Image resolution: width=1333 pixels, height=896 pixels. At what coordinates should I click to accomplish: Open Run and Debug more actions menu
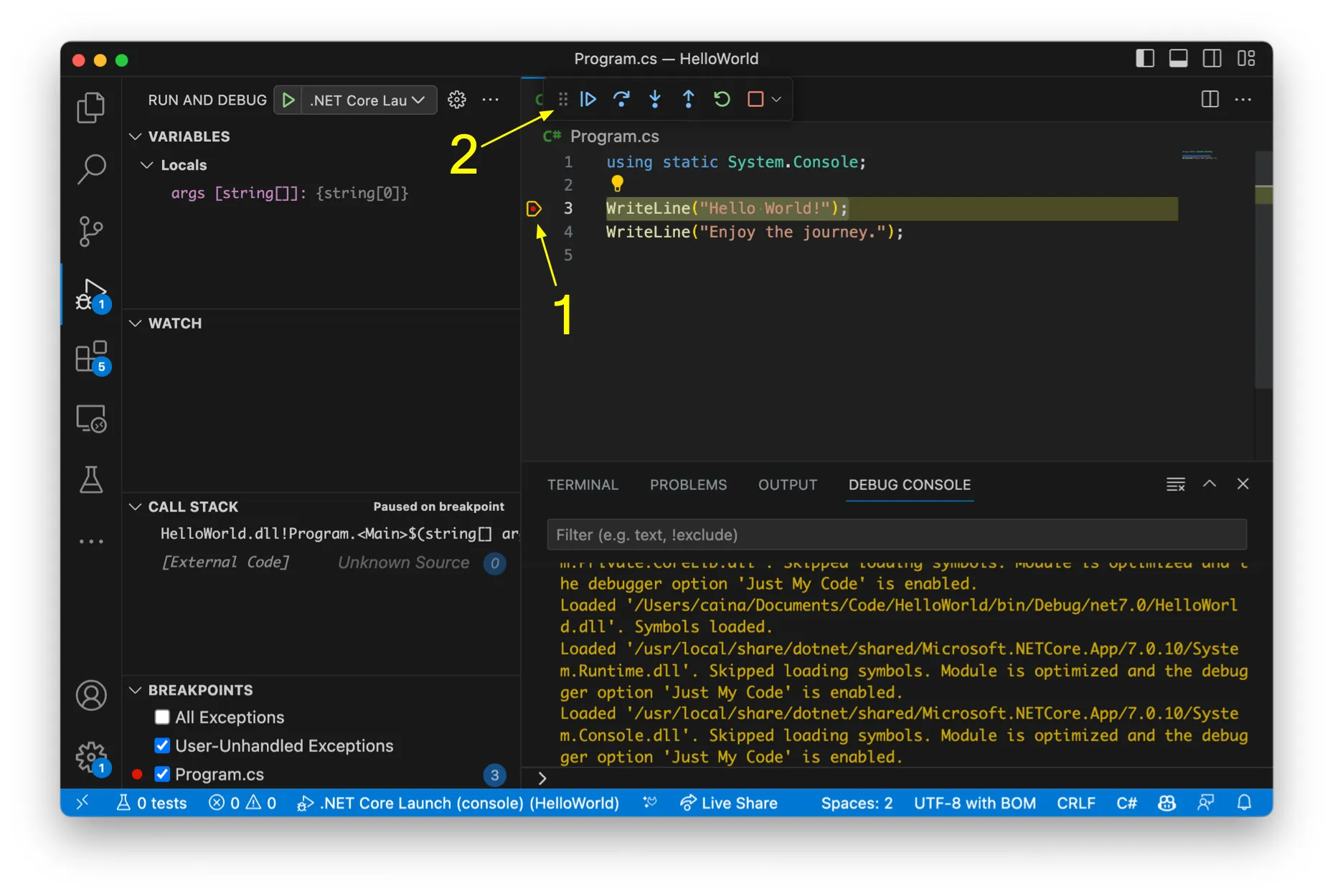[x=491, y=100]
